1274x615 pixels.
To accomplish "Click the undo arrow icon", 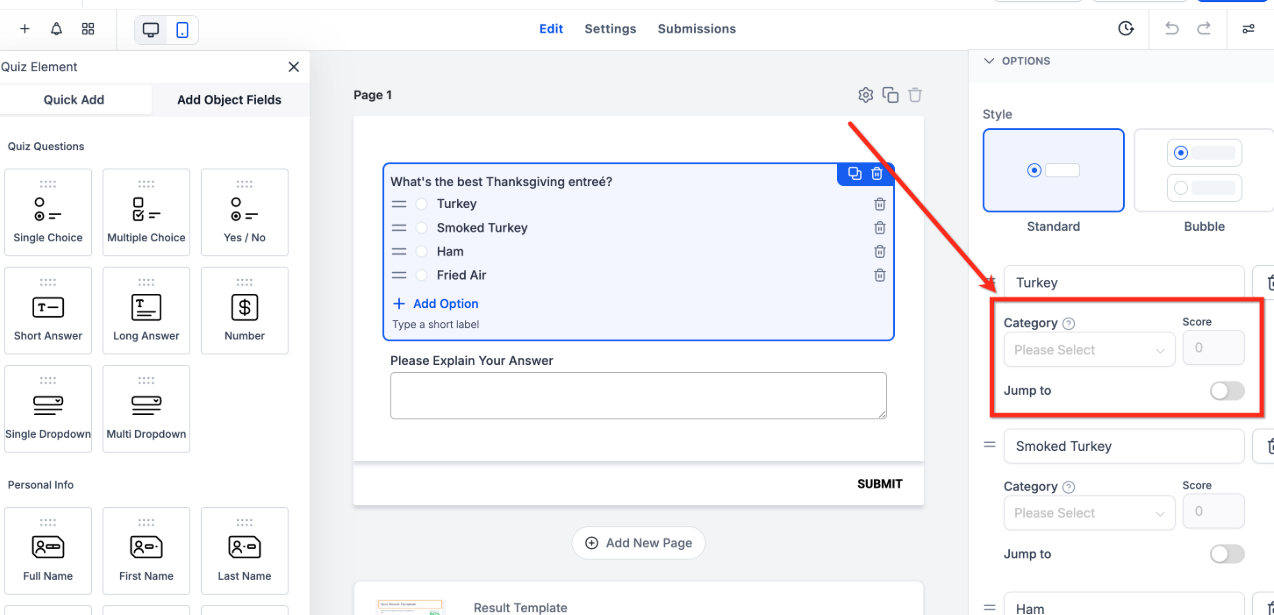I will (1172, 29).
